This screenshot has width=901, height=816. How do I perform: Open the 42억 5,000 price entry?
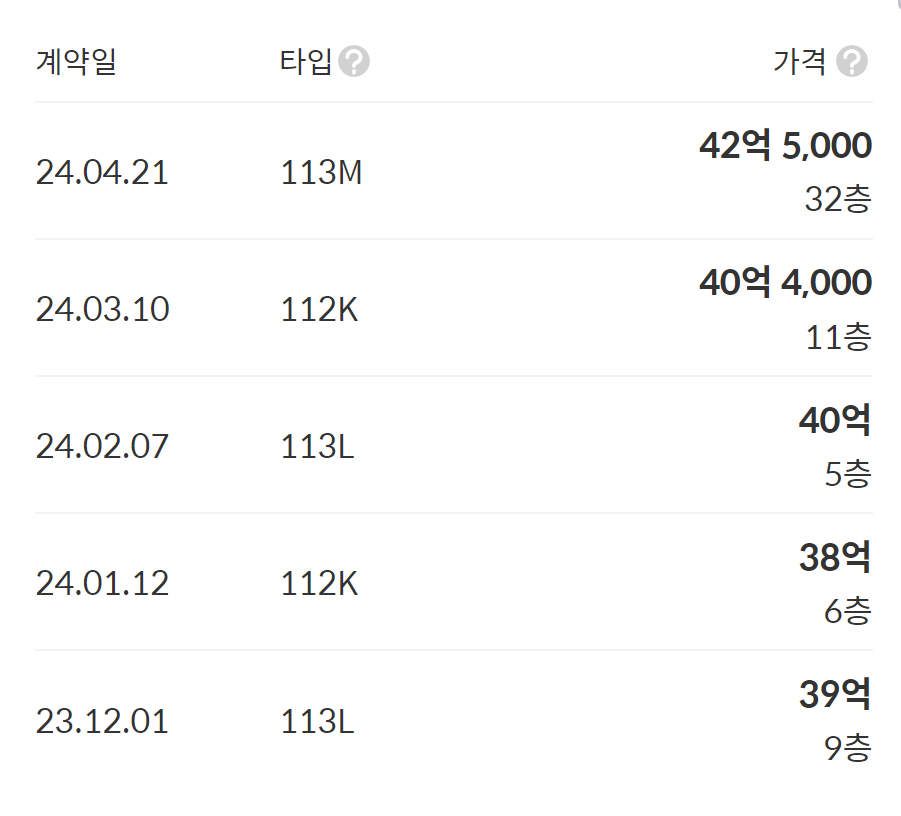(x=785, y=146)
